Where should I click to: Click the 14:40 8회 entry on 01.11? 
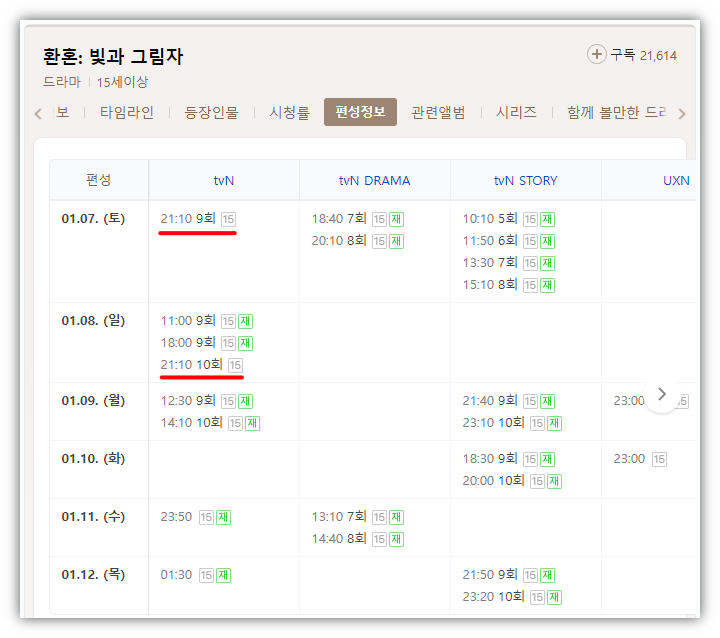click(358, 539)
